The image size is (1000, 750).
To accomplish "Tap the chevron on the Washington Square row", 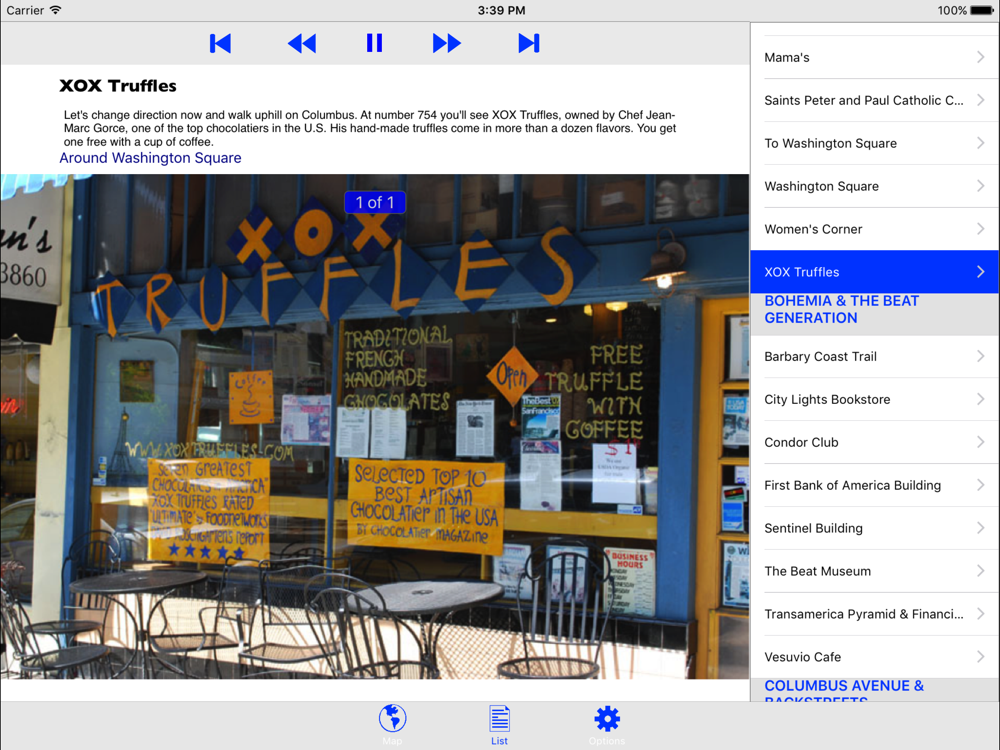I will [x=981, y=186].
